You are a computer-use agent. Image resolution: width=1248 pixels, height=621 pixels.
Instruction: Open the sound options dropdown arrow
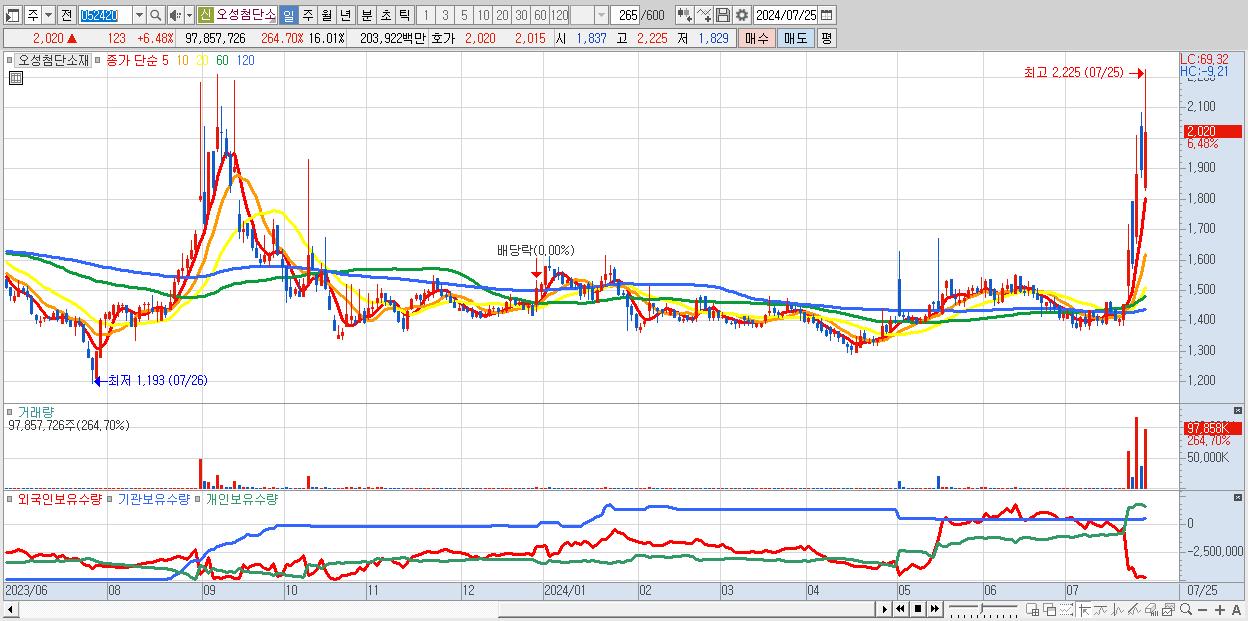(189, 15)
